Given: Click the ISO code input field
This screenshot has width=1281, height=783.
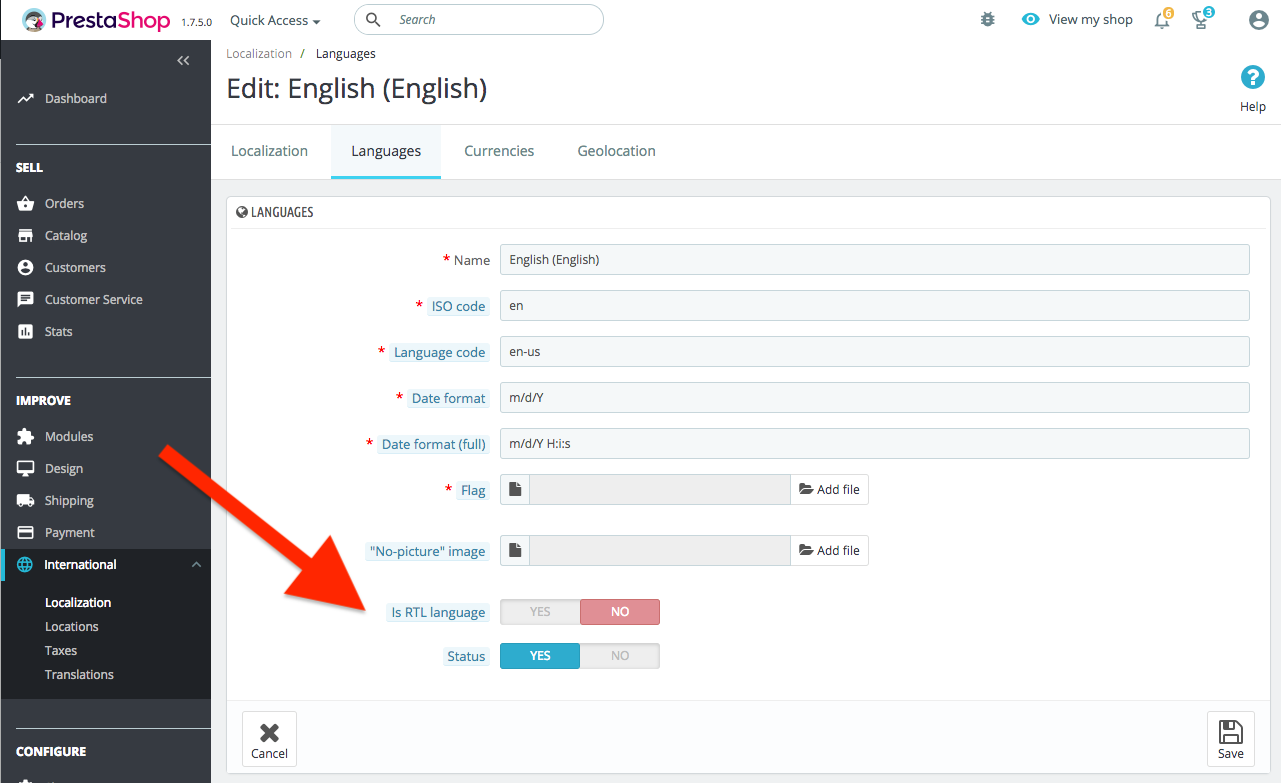Looking at the screenshot, I should click(875, 306).
